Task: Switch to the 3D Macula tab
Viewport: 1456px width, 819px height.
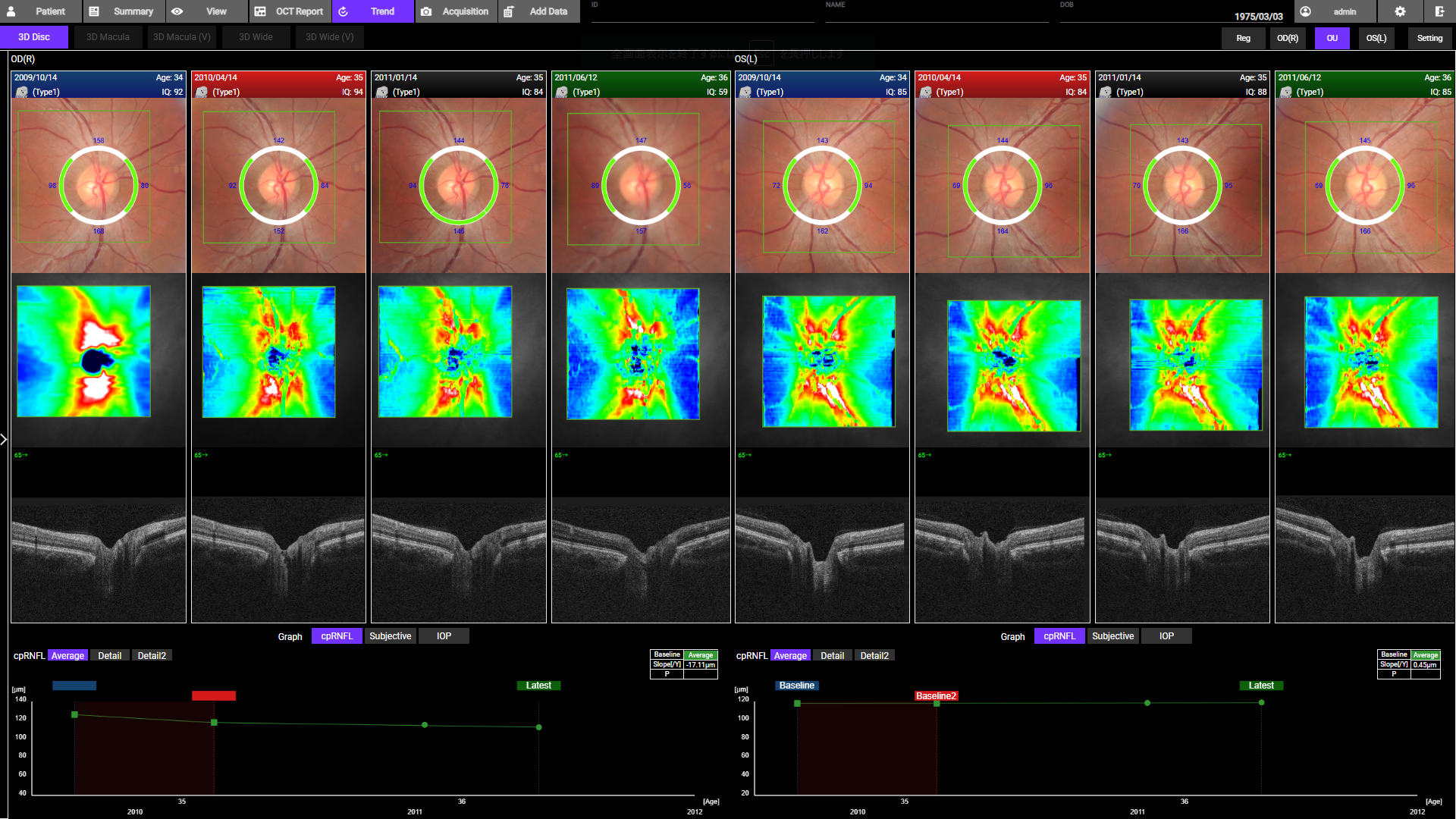Action: [108, 37]
